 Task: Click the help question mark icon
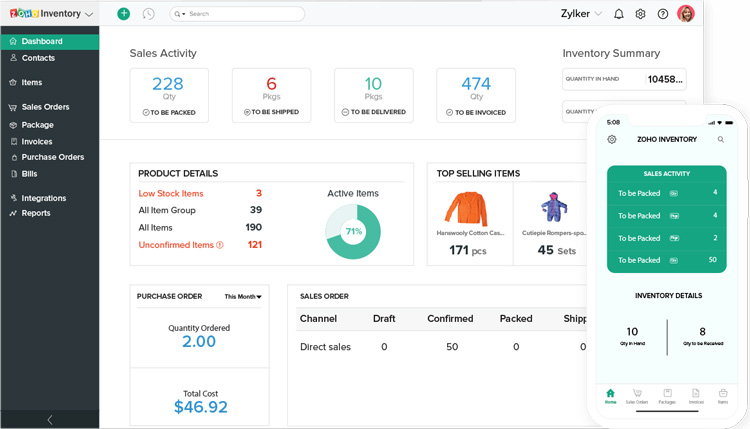(662, 14)
